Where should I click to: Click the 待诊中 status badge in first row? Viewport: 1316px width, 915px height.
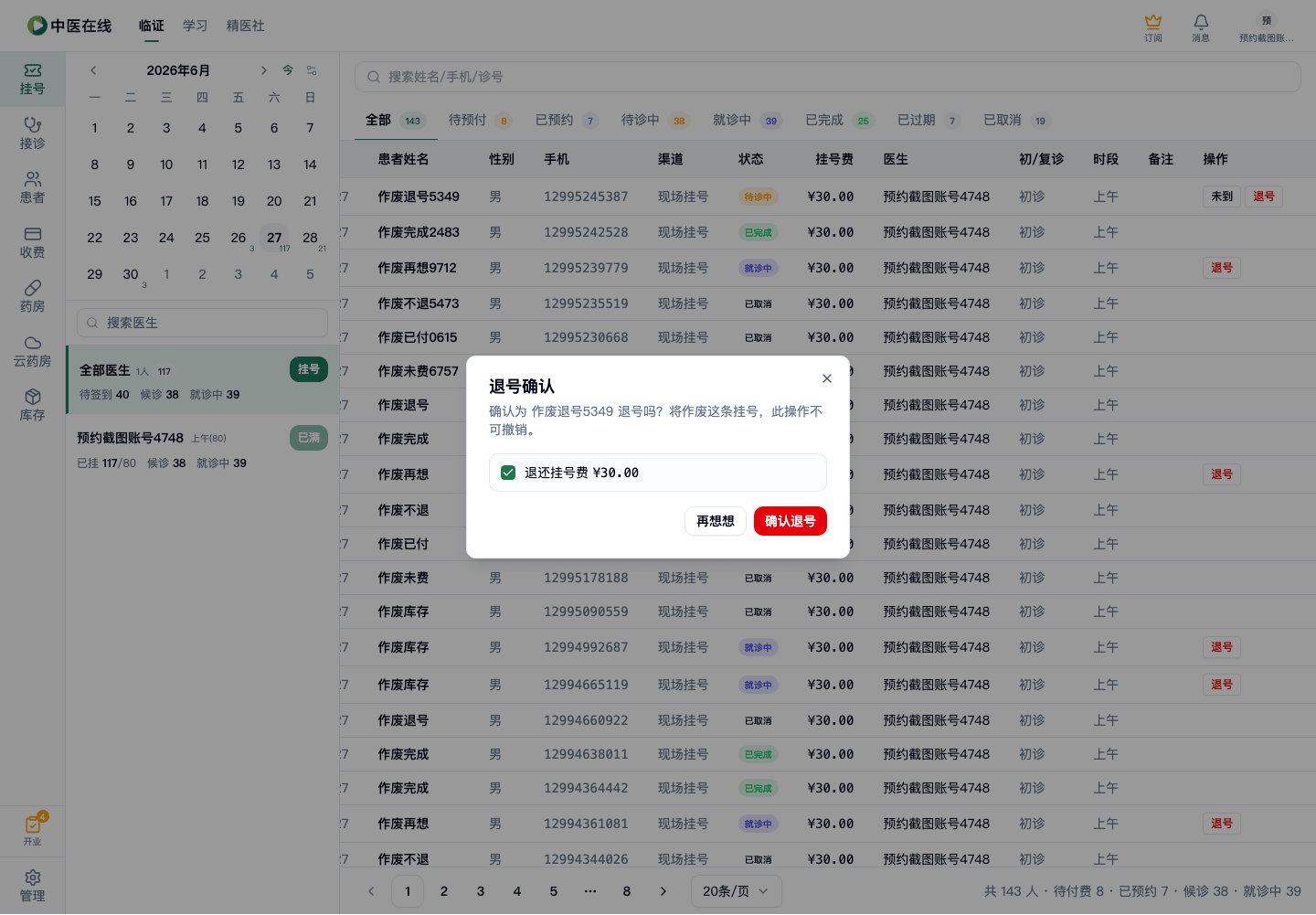pos(758,197)
